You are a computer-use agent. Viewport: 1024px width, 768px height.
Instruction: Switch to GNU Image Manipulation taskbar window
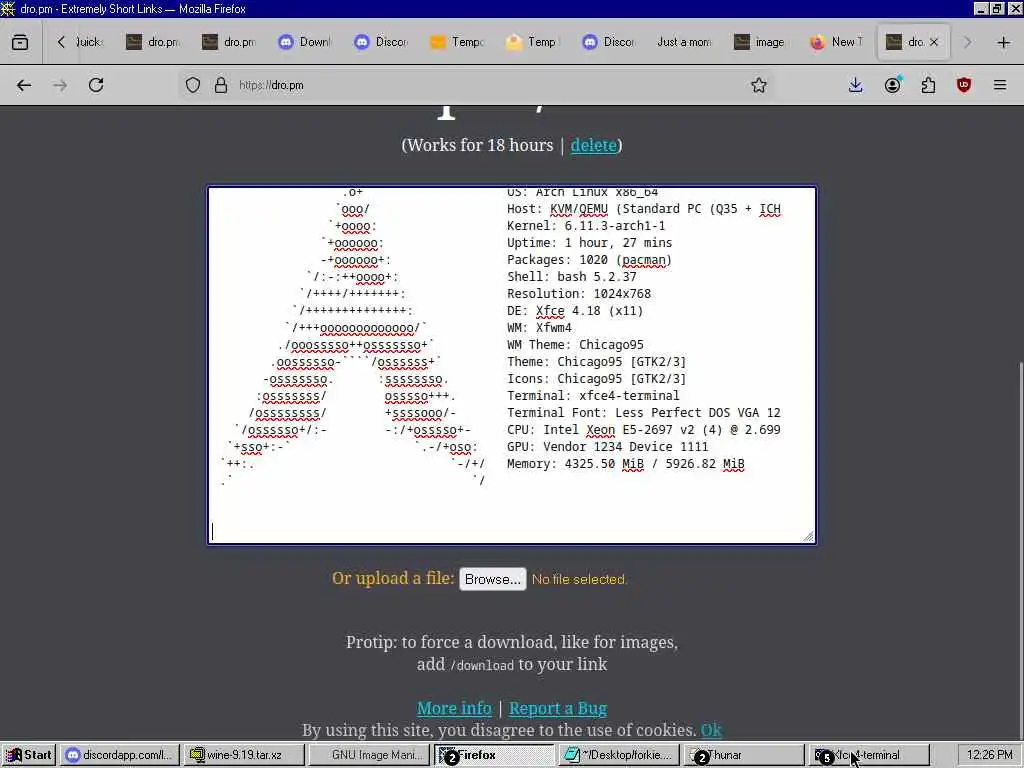pyautogui.click(x=368, y=755)
